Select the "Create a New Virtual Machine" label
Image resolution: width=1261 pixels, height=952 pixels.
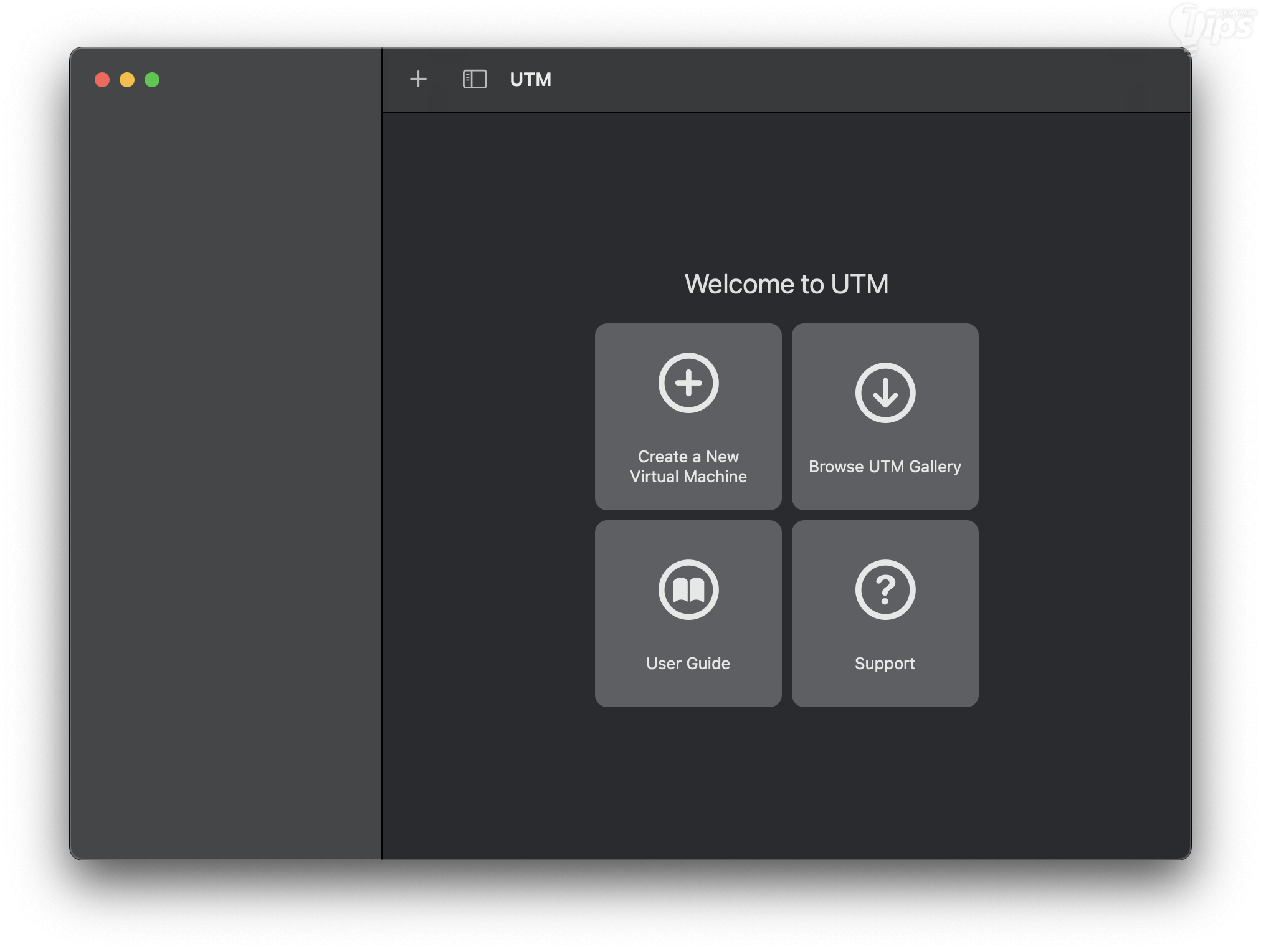click(x=688, y=467)
